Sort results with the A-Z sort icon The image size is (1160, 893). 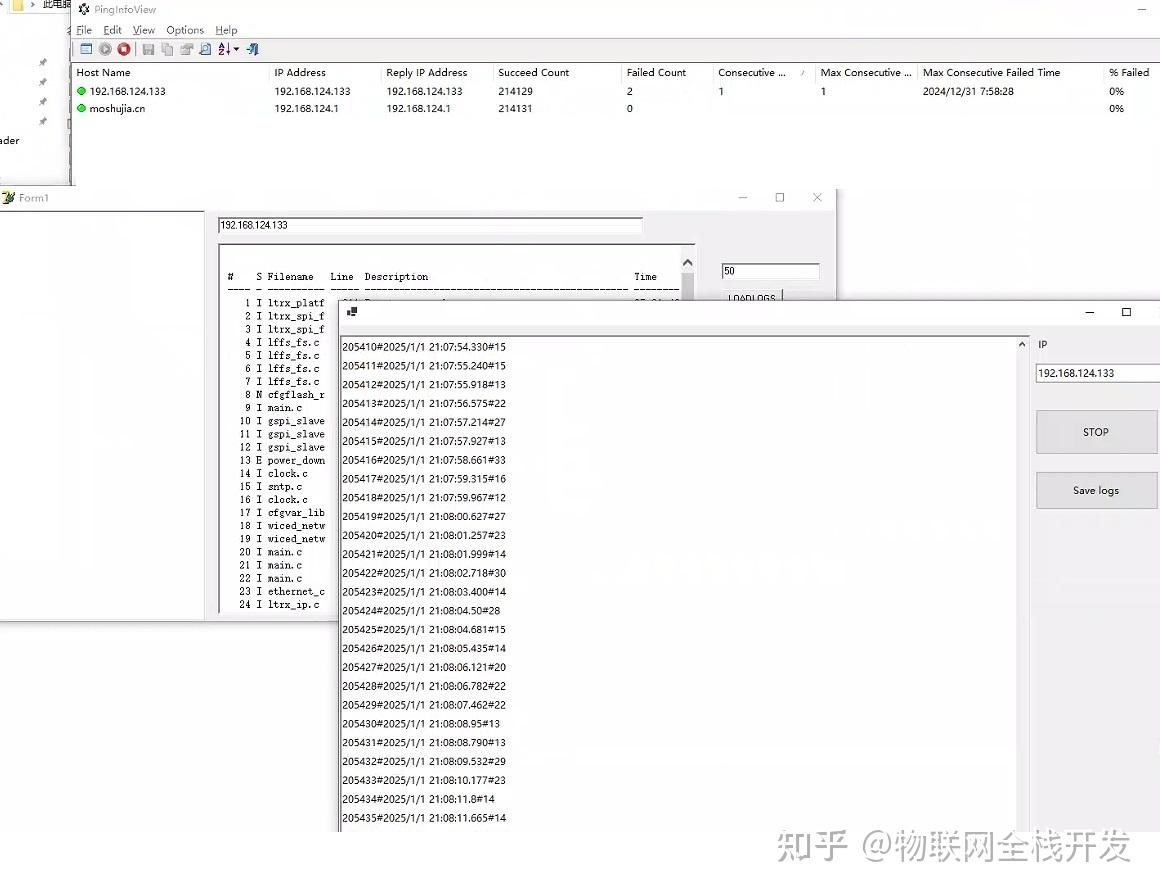pyautogui.click(x=224, y=49)
